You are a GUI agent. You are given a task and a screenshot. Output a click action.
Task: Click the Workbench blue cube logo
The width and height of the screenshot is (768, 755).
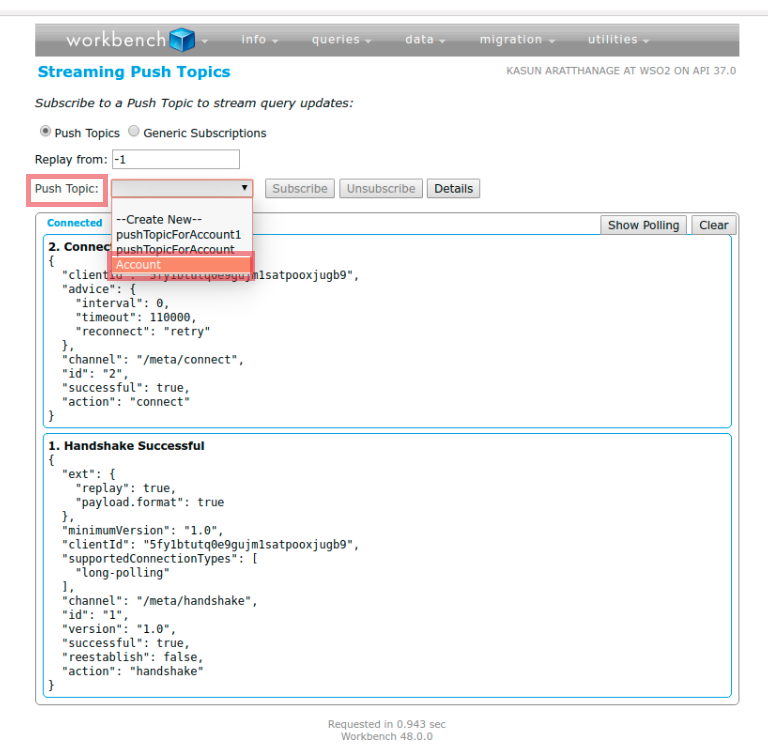click(x=182, y=39)
